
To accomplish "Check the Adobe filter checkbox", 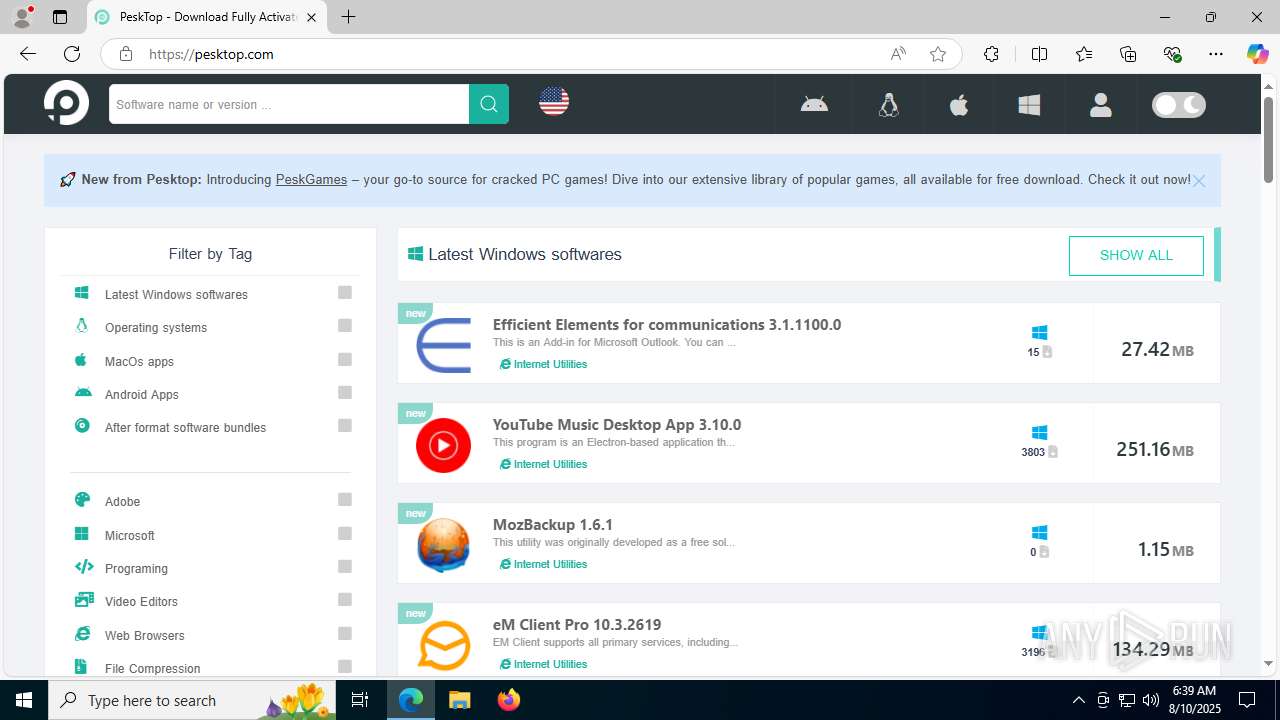I will pyautogui.click(x=345, y=500).
